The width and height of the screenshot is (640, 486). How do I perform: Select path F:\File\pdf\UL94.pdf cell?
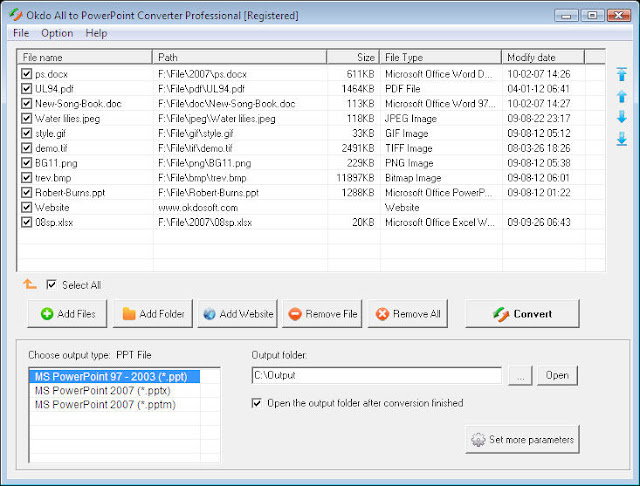coord(202,89)
